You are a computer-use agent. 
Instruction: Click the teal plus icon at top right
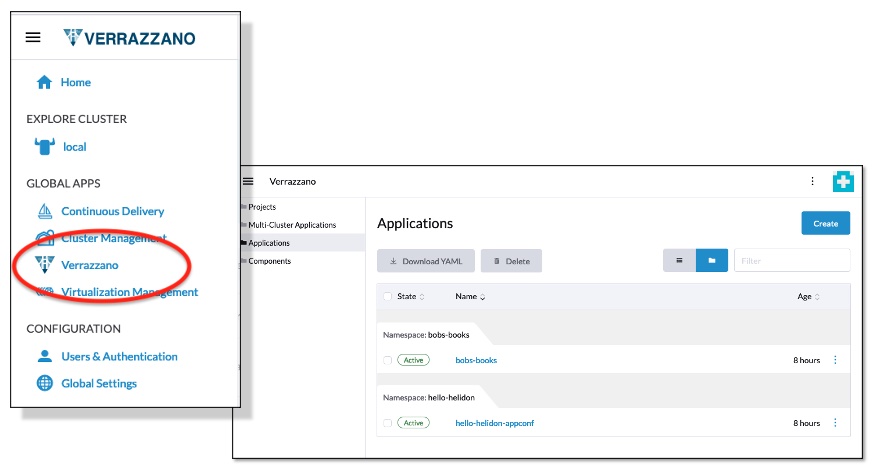pos(843,182)
